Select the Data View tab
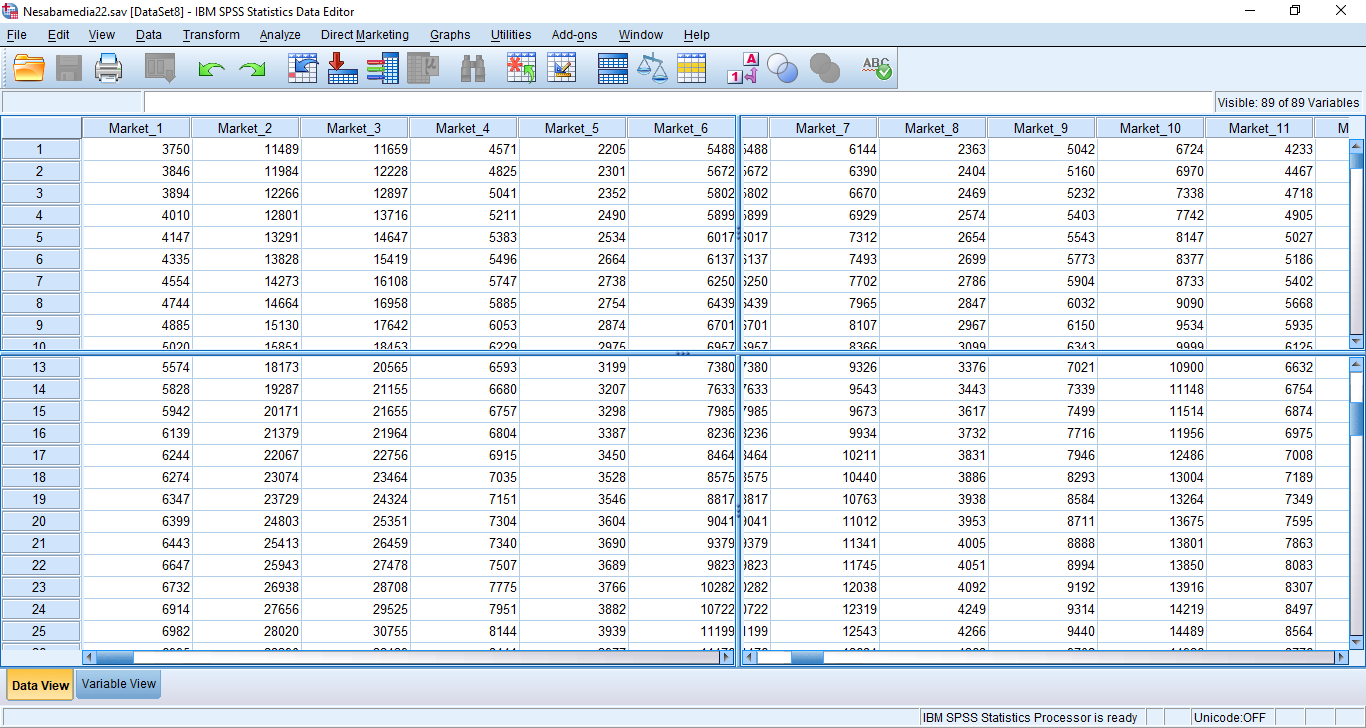This screenshot has width=1366, height=728. coord(40,685)
